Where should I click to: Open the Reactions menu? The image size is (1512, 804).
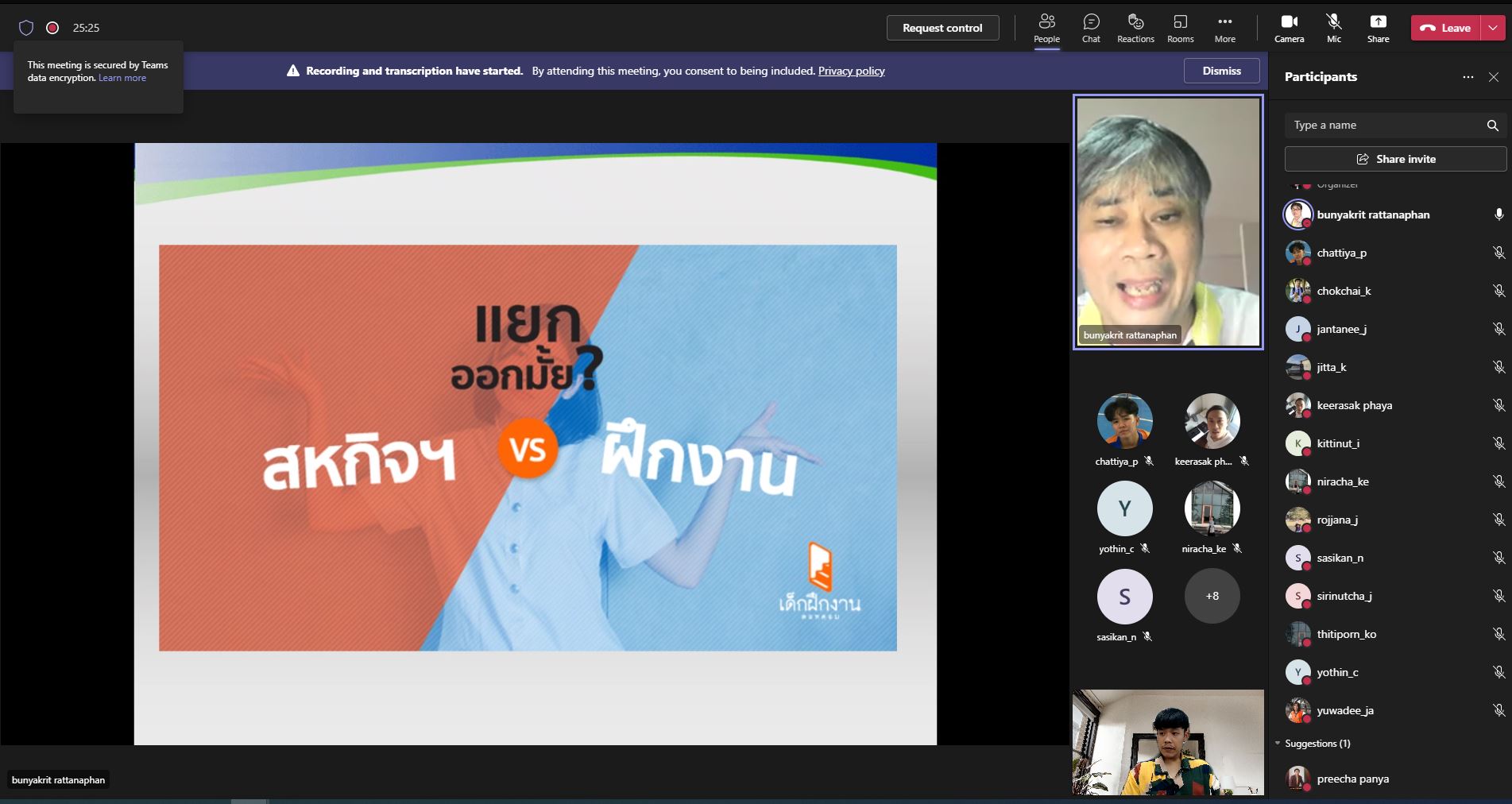coord(1135,28)
